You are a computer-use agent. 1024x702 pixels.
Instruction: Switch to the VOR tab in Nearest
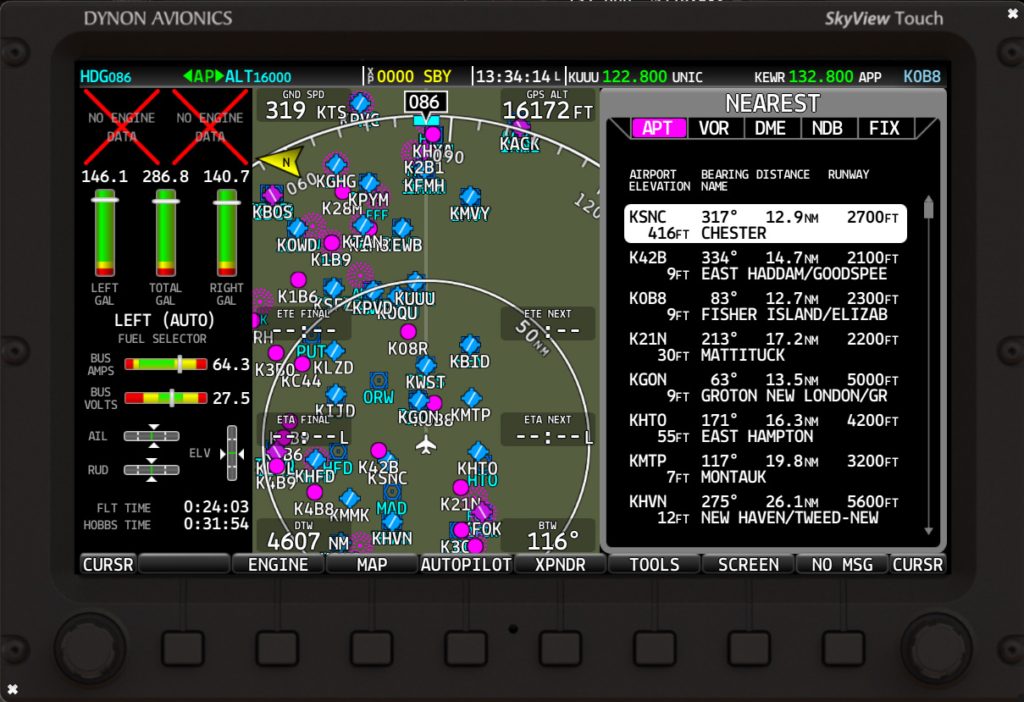(713, 128)
